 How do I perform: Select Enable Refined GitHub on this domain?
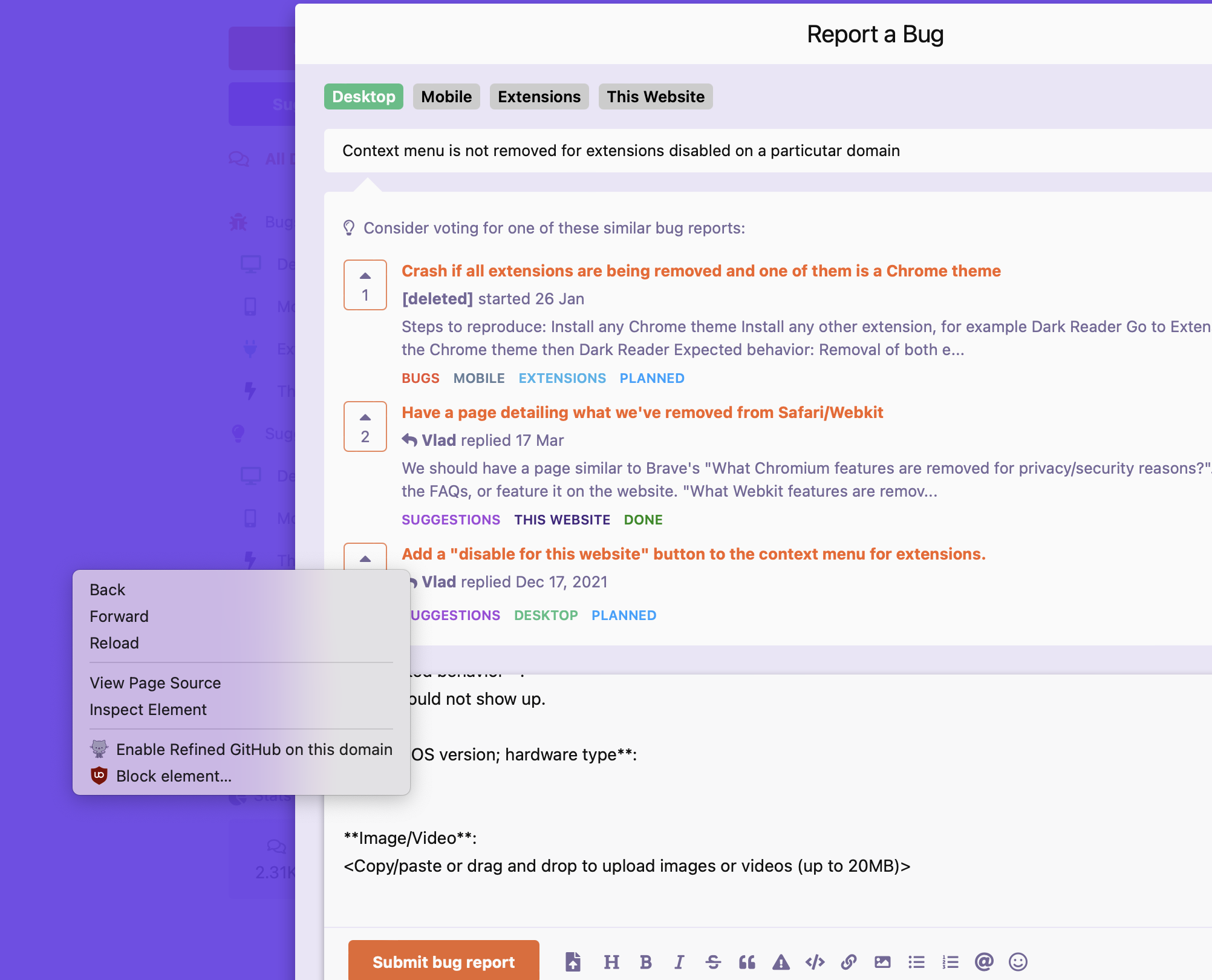pos(254,750)
